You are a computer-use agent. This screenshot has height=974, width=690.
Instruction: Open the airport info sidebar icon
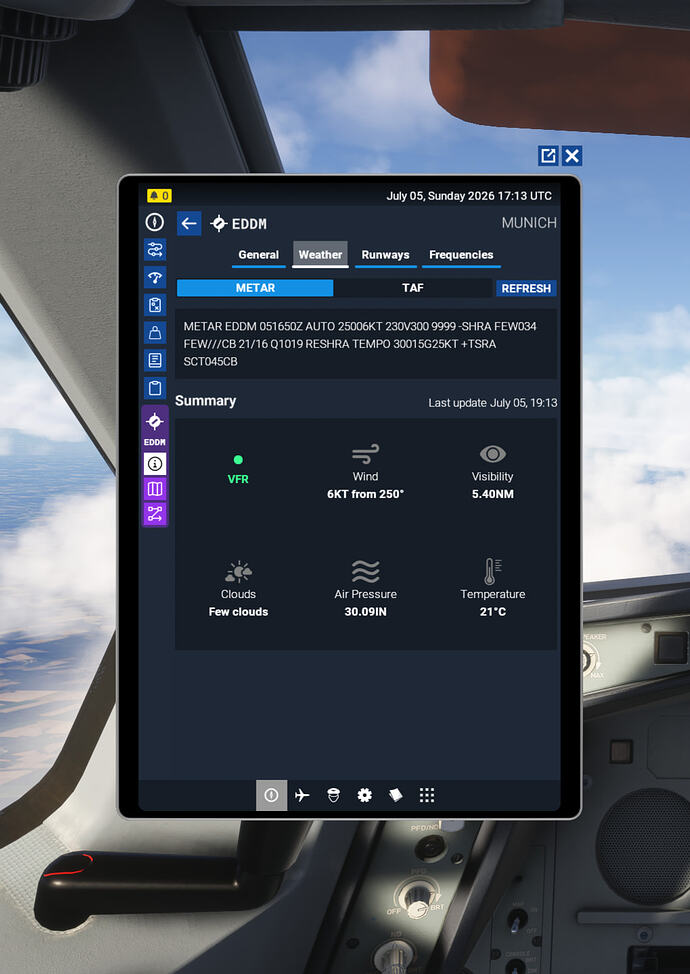(155, 463)
